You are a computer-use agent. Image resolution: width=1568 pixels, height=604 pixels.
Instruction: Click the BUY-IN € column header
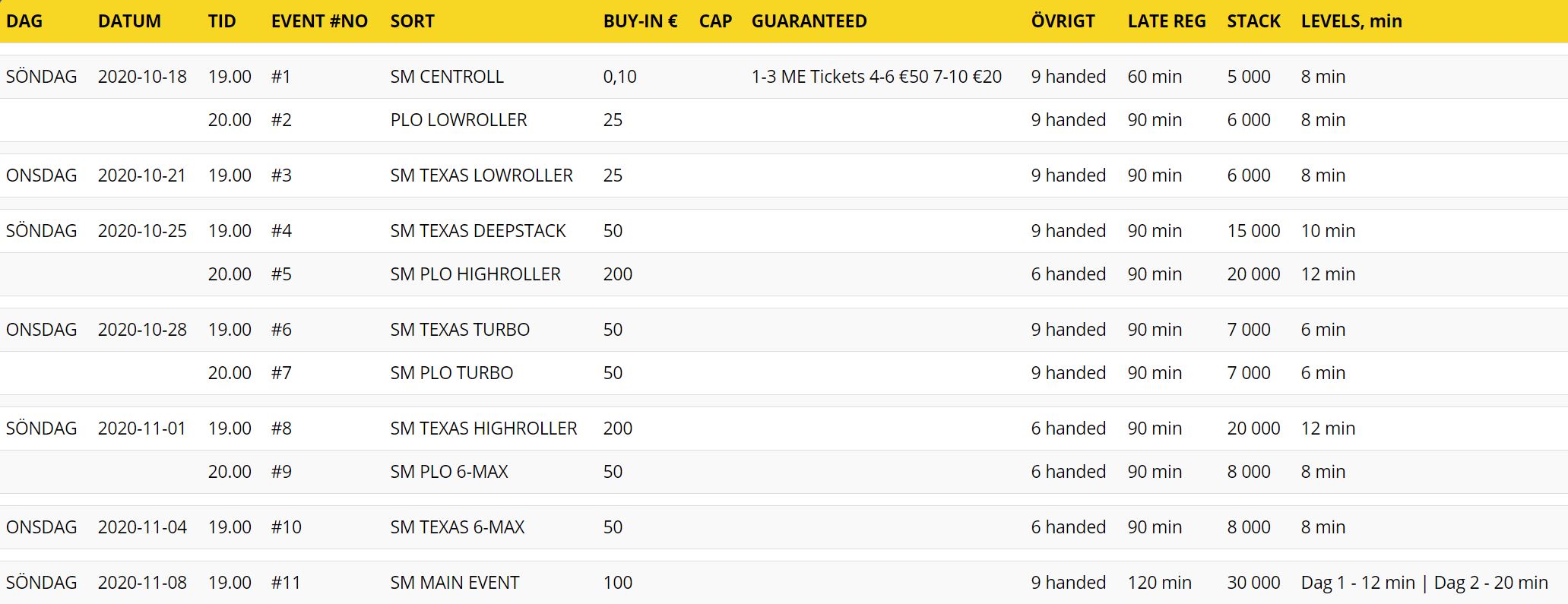[x=640, y=21]
